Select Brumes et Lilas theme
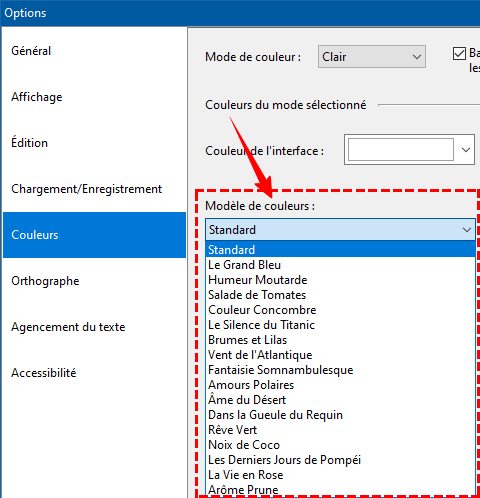The image size is (480, 498). [x=340, y=340]
